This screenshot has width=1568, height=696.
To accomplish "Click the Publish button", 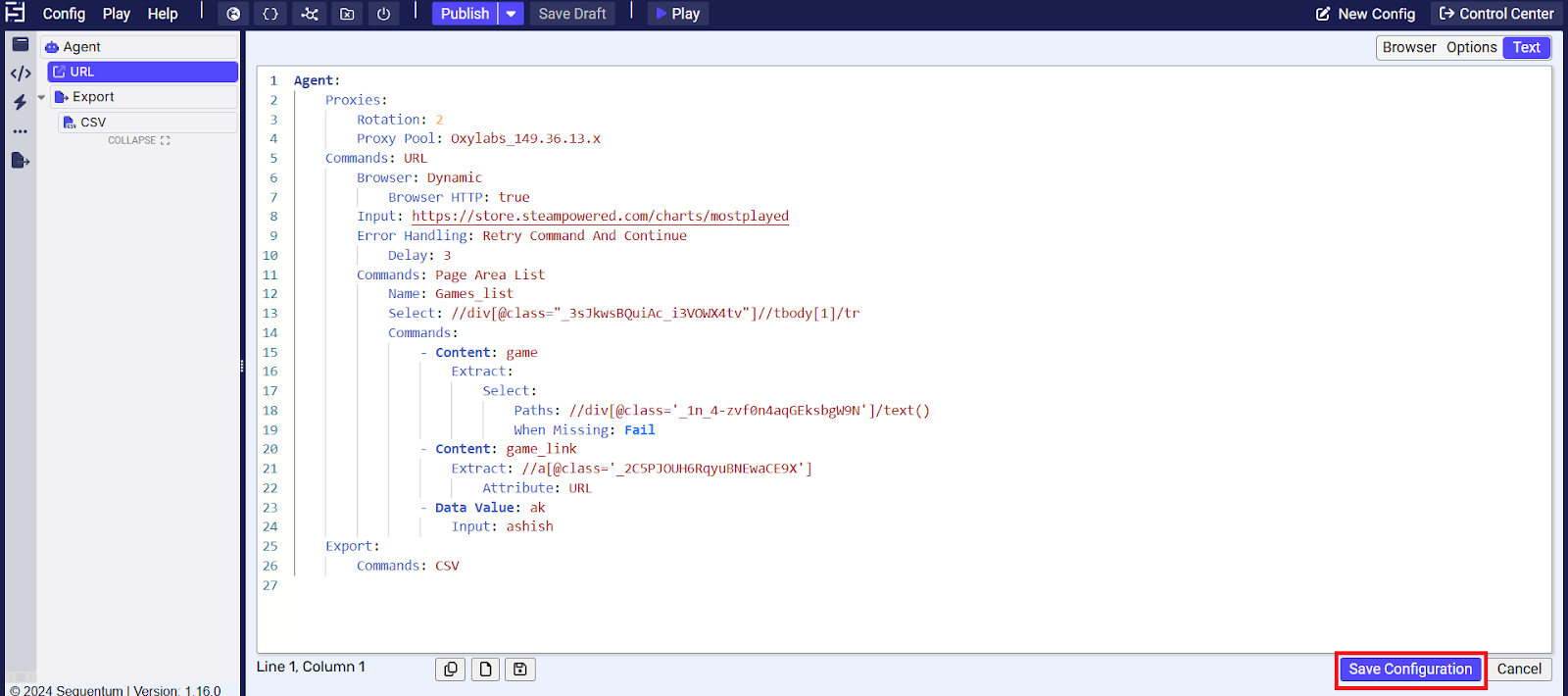I will (465, 14).
